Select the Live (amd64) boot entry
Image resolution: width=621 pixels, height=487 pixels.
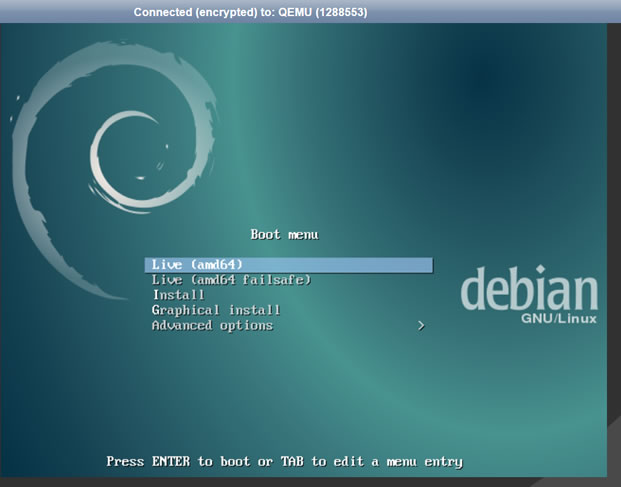(x=198, y=265)
